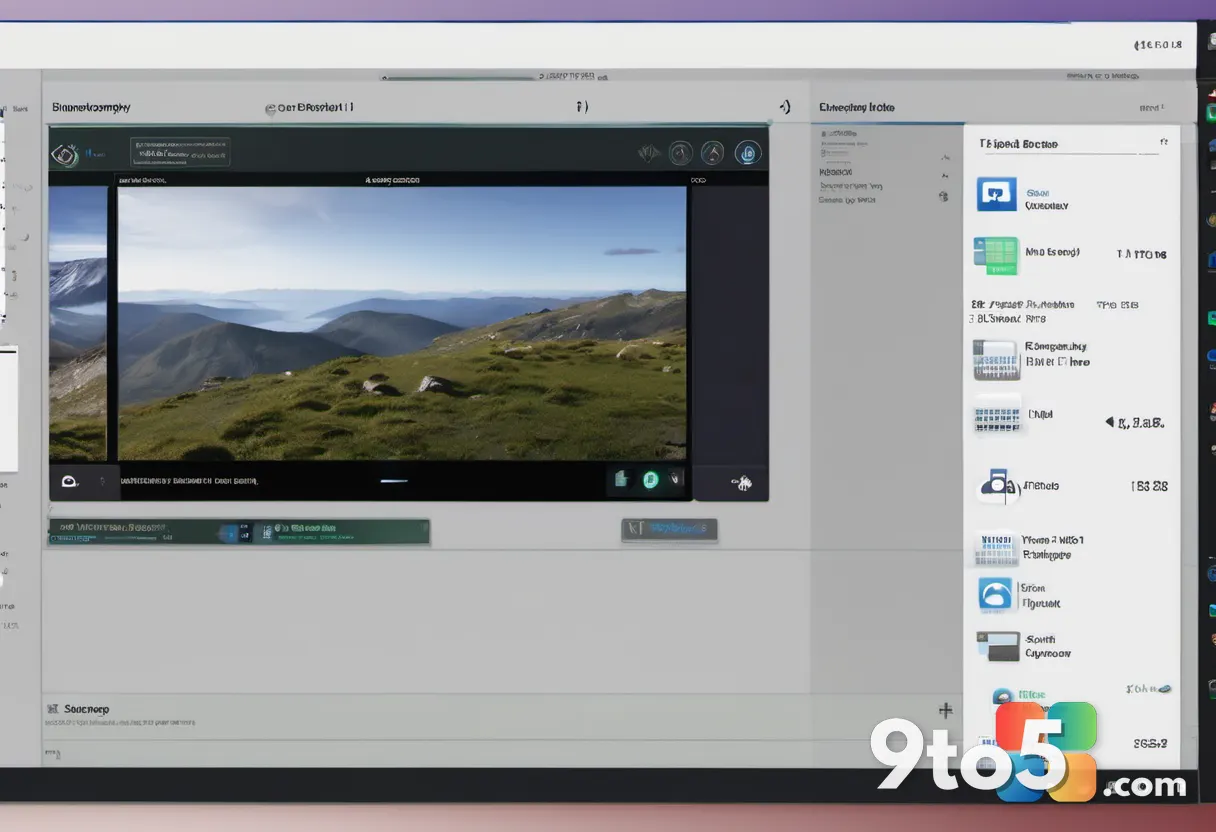Select the compass-like round icon in viewer header
This screenshot has width=1216, height=832.
[681, 153]
